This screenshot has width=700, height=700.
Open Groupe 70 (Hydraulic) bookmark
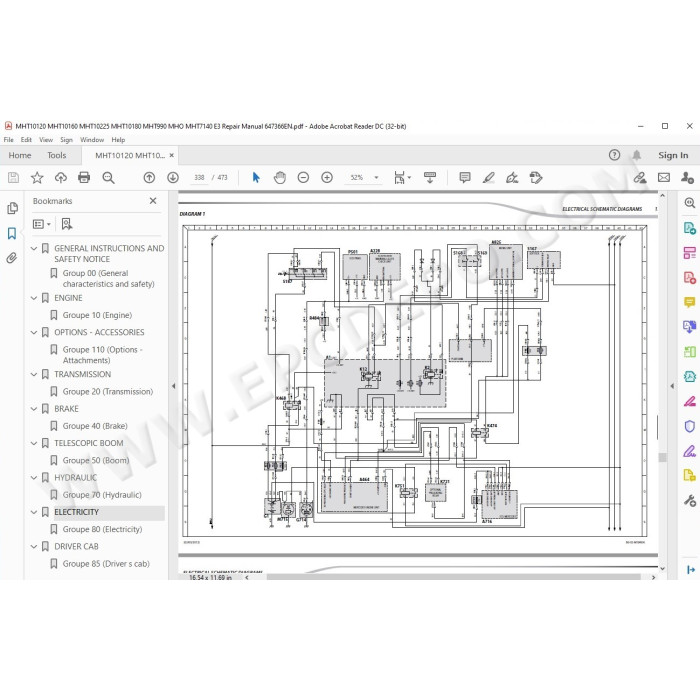coord(102,495)
